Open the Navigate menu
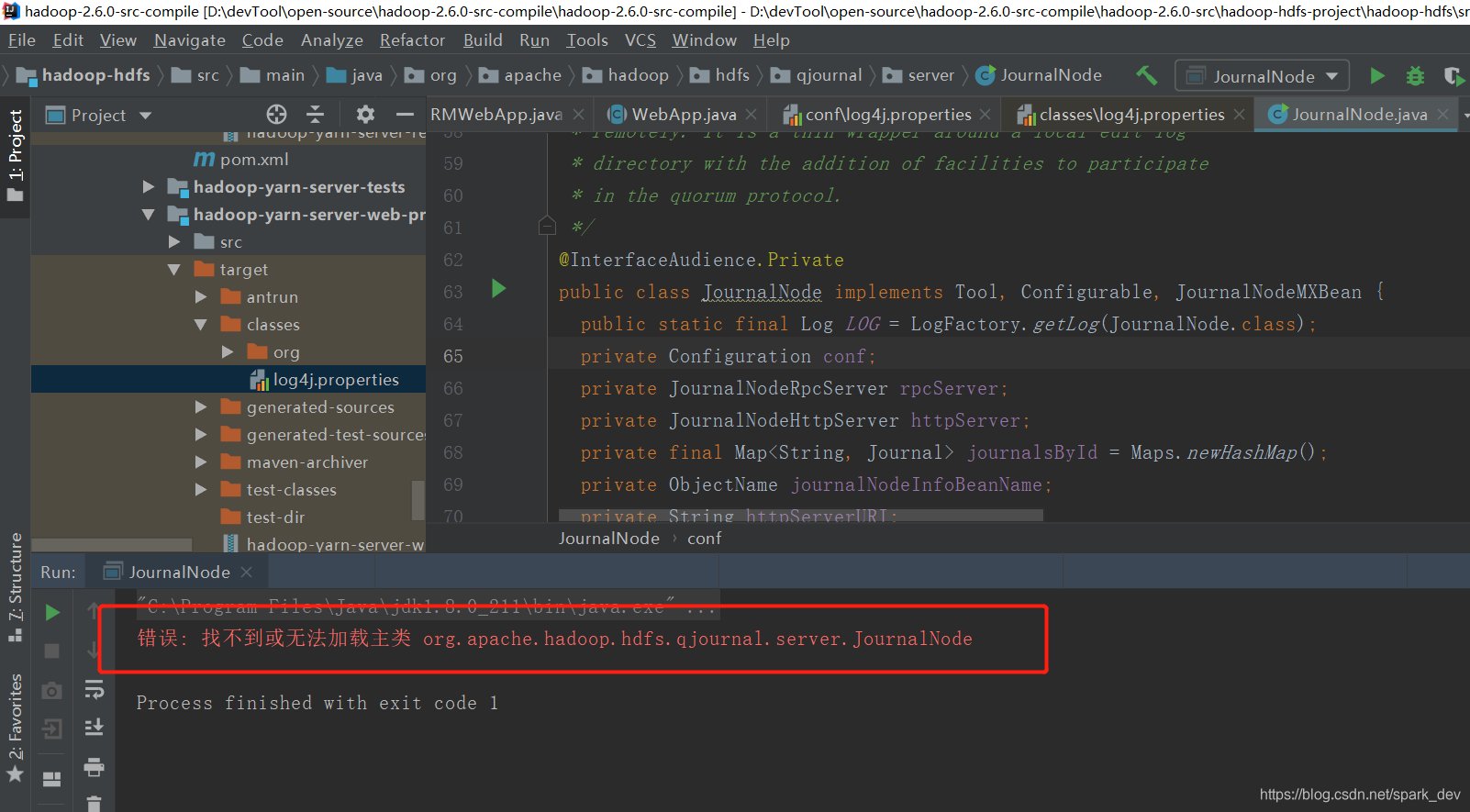 pos(190,40)
